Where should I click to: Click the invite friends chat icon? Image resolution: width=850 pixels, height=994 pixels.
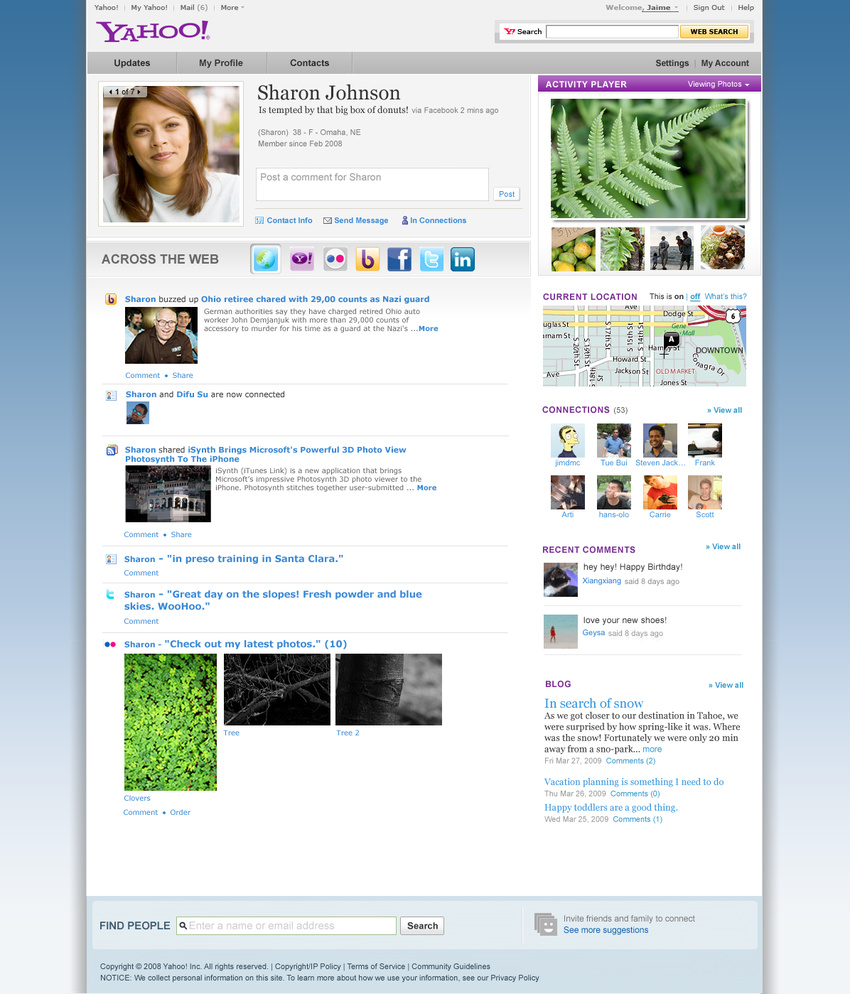click(x=545, y=924)
